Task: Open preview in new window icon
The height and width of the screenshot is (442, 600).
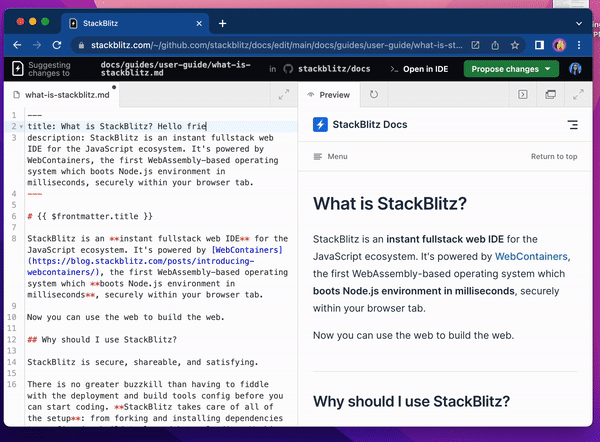Action: click(549, 95)
